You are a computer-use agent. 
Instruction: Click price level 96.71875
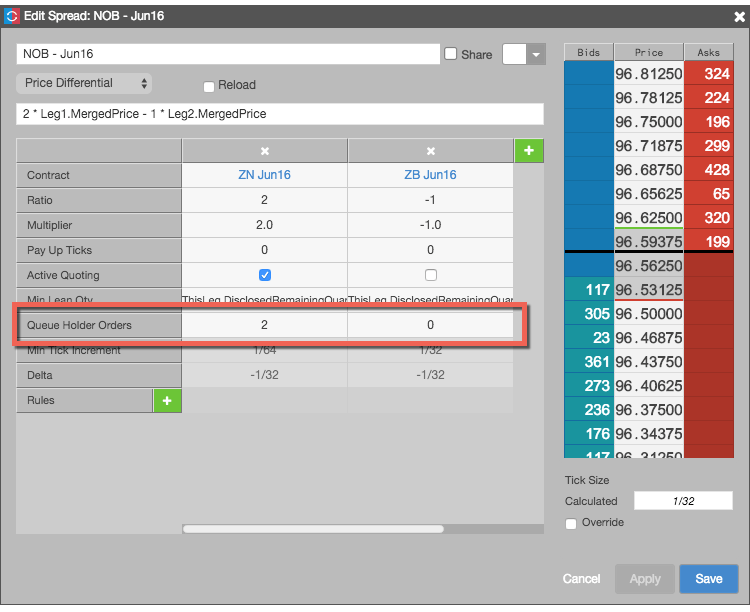coord(649,145)
